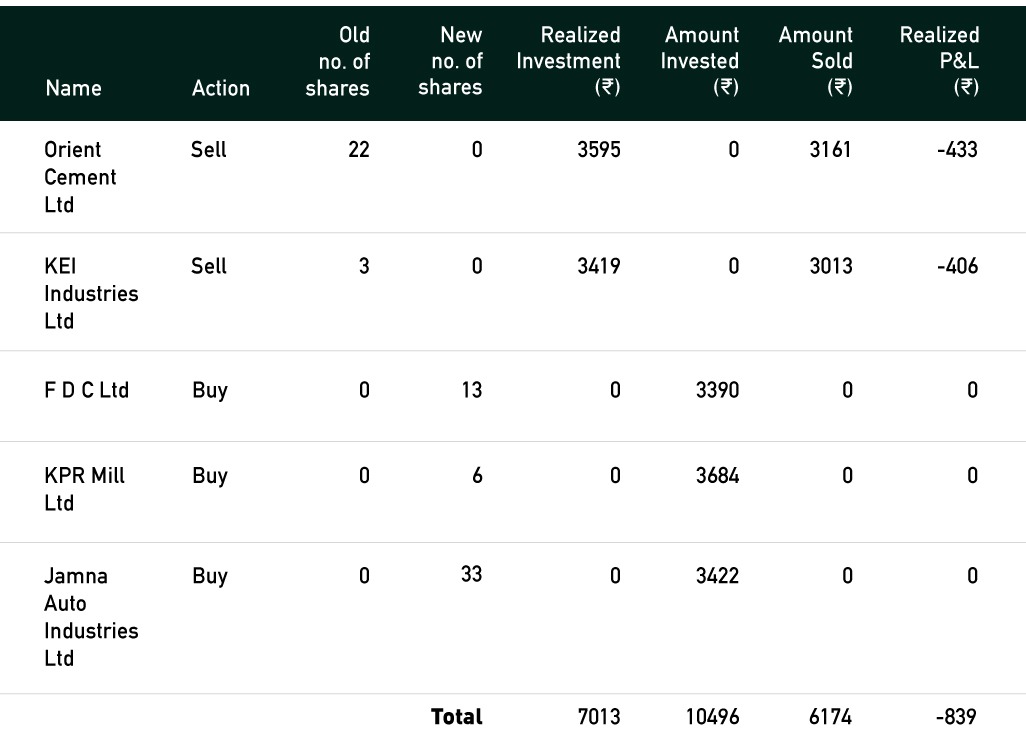Click "Buy" in the KPR Mill row
This screenshot has height=743, width=1026.
click(210, 475)
